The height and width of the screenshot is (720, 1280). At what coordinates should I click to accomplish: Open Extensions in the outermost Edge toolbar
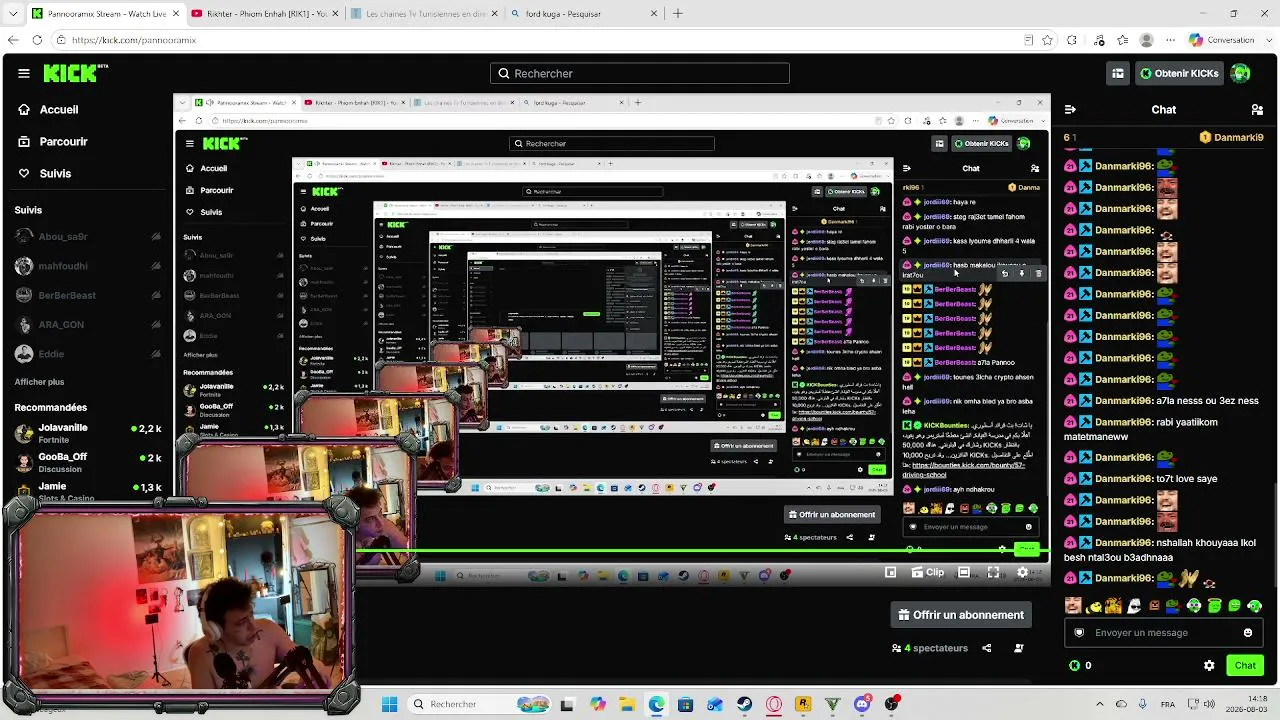pyautogui.click(x=1072, y=40)
